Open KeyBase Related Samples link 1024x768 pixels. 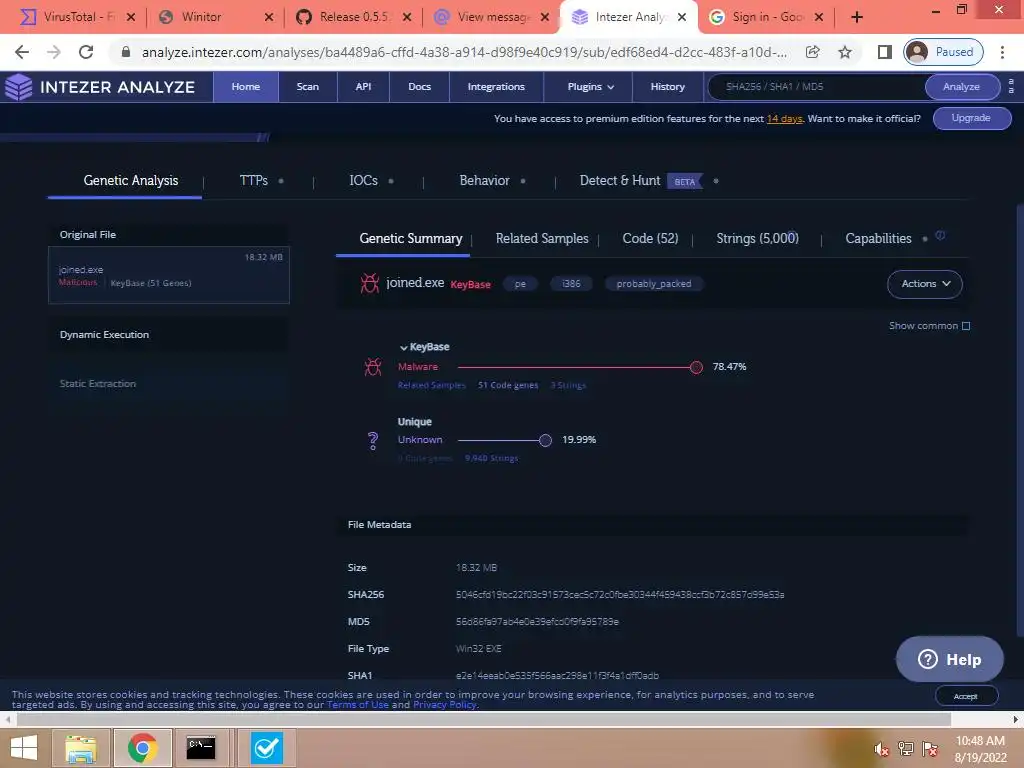[432, 385]
